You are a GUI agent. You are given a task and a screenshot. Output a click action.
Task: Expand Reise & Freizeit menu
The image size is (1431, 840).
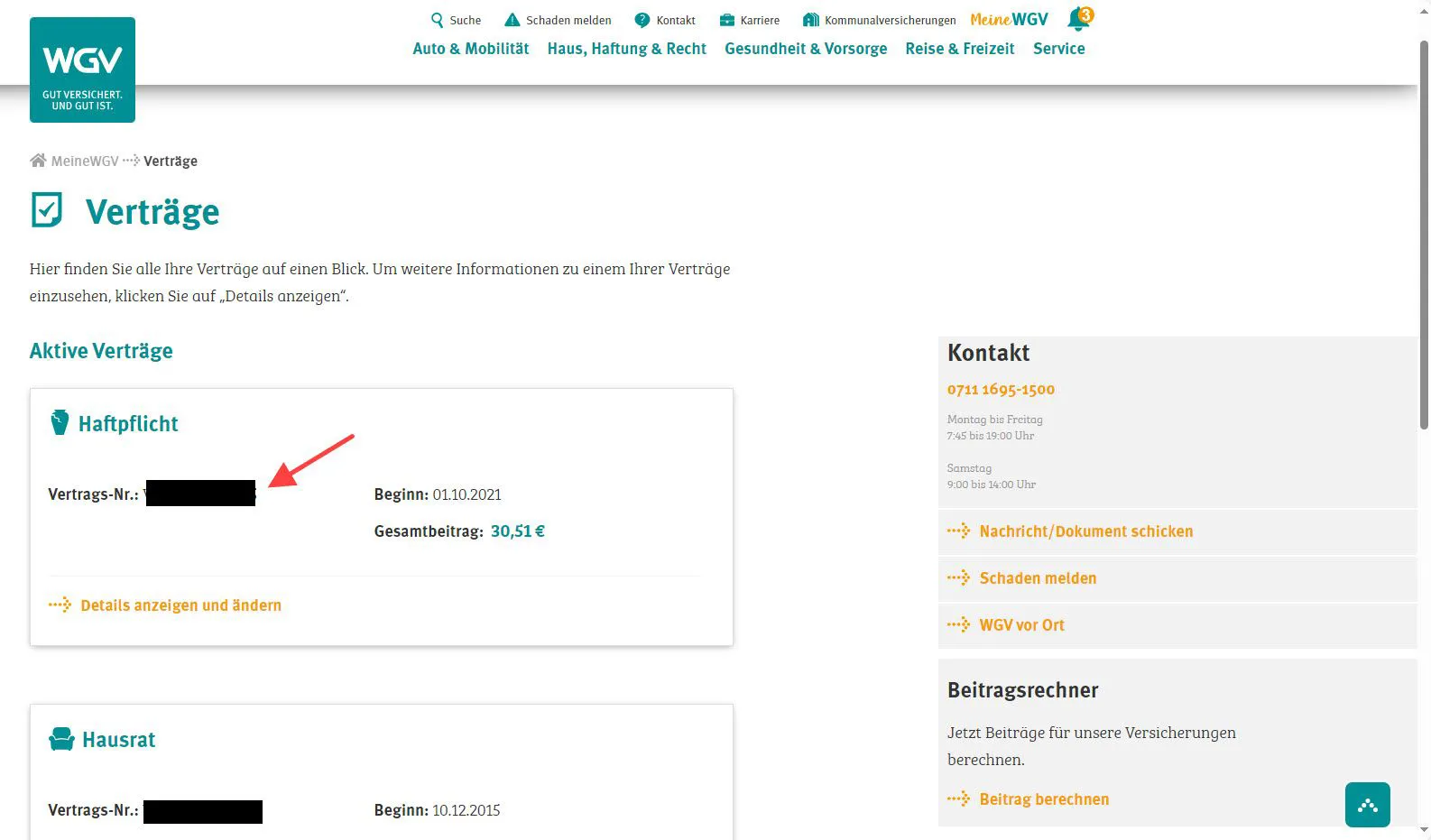(x=959, y=49)
